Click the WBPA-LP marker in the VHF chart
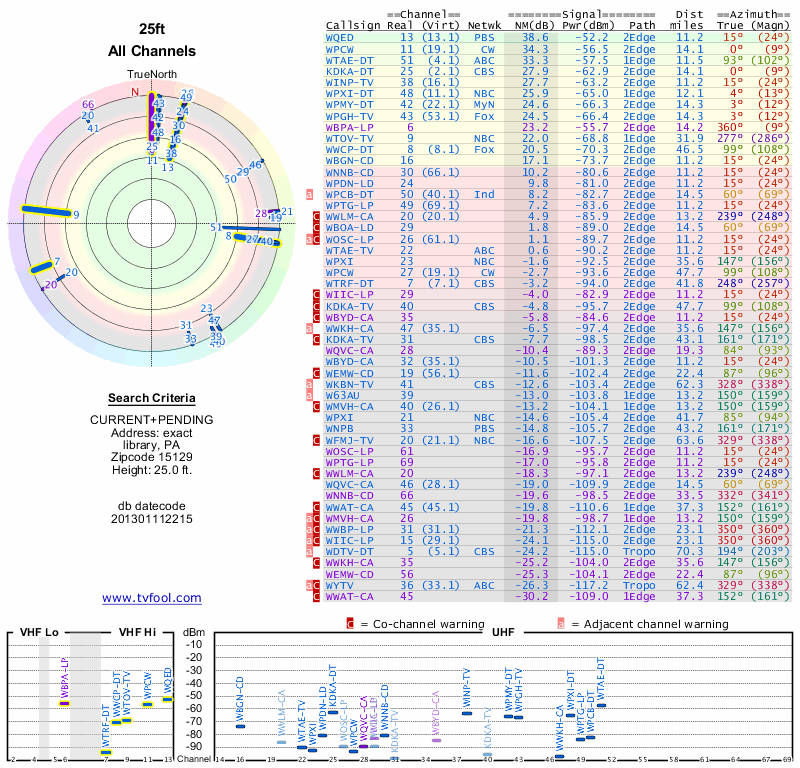800x768 pixels. coord(64,703)
